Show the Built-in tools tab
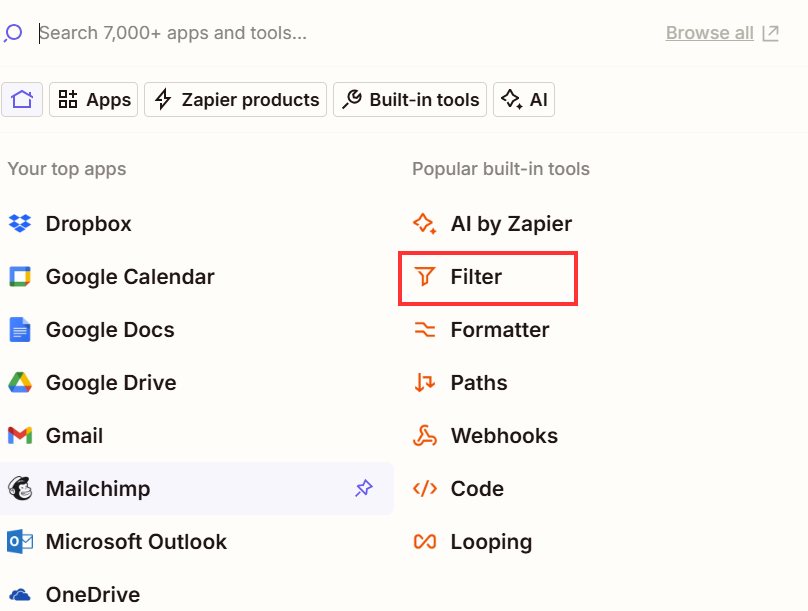808x611 pixels. [x=411, y=99]
